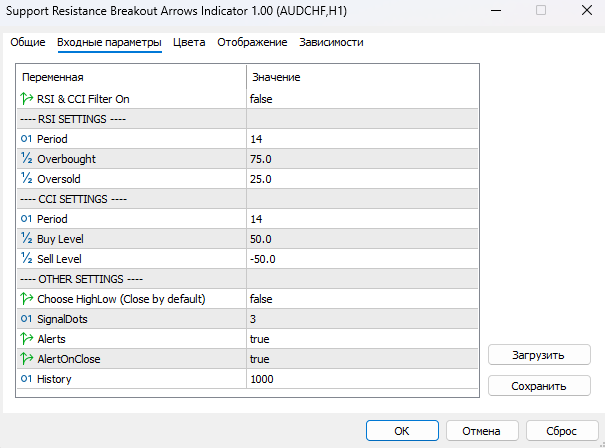Confirm settings with the OK button
The height and width of the screenshot is (448, 605).
point(402,431)
